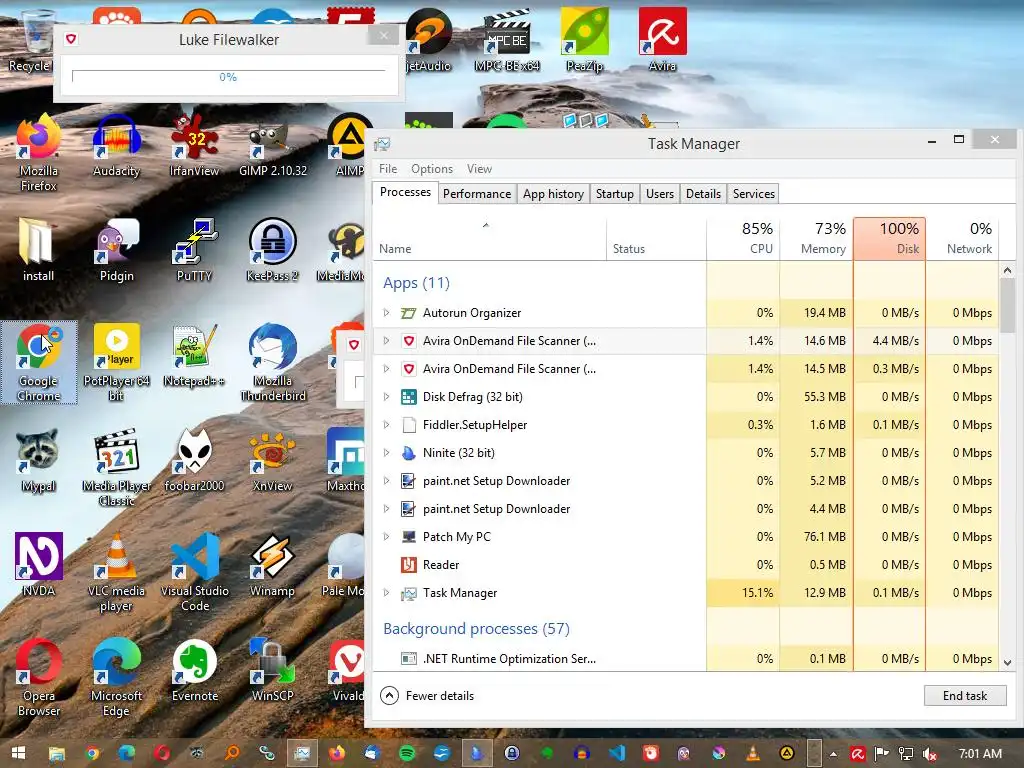Select the .NET Runtime Optimization Service row
The height and width of the screenshot is (768, 1024).
click(686, 658)
